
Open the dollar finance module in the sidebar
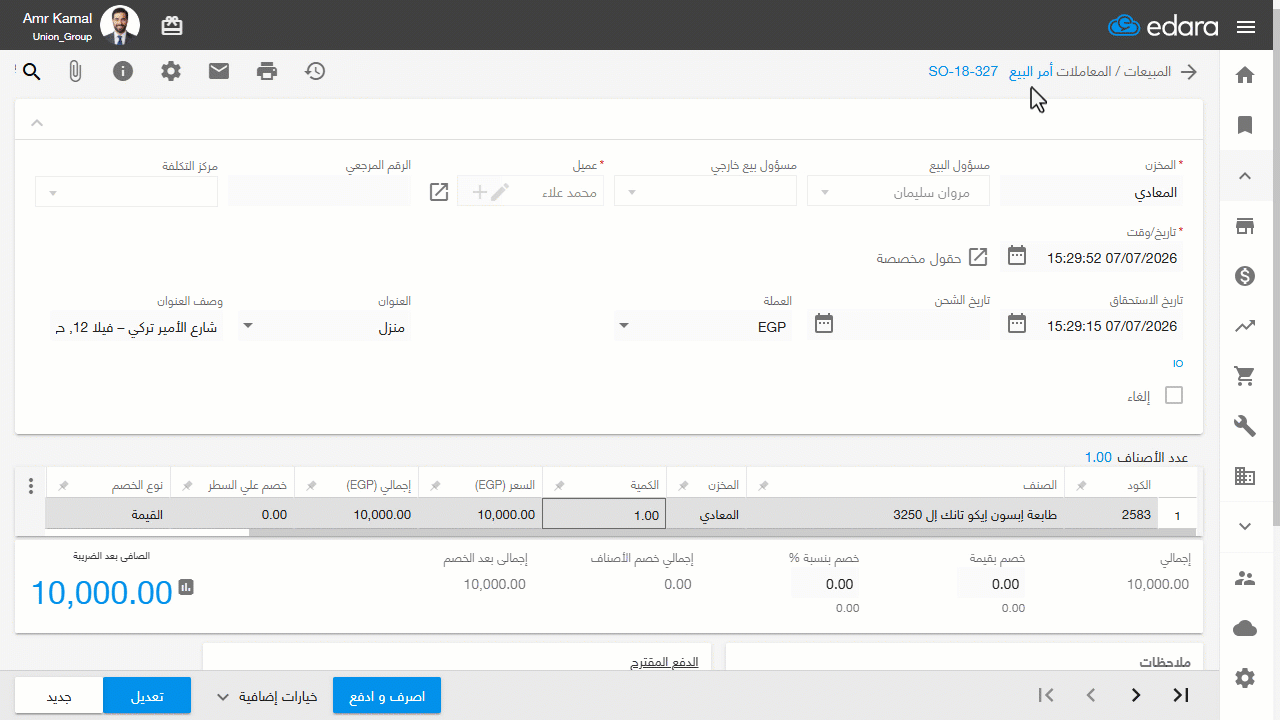click(1245, 276)
